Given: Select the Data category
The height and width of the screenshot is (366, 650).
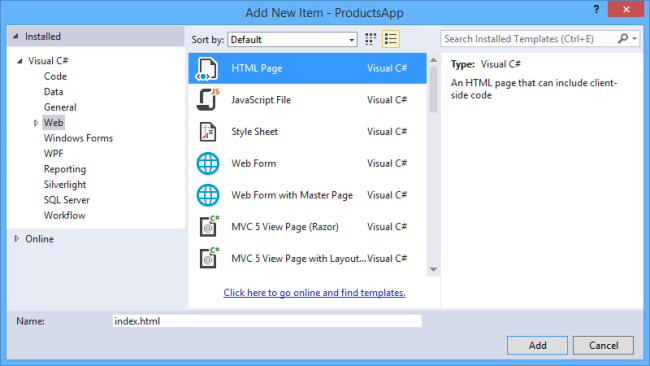Looking at the screenshot, I should 53,92.
